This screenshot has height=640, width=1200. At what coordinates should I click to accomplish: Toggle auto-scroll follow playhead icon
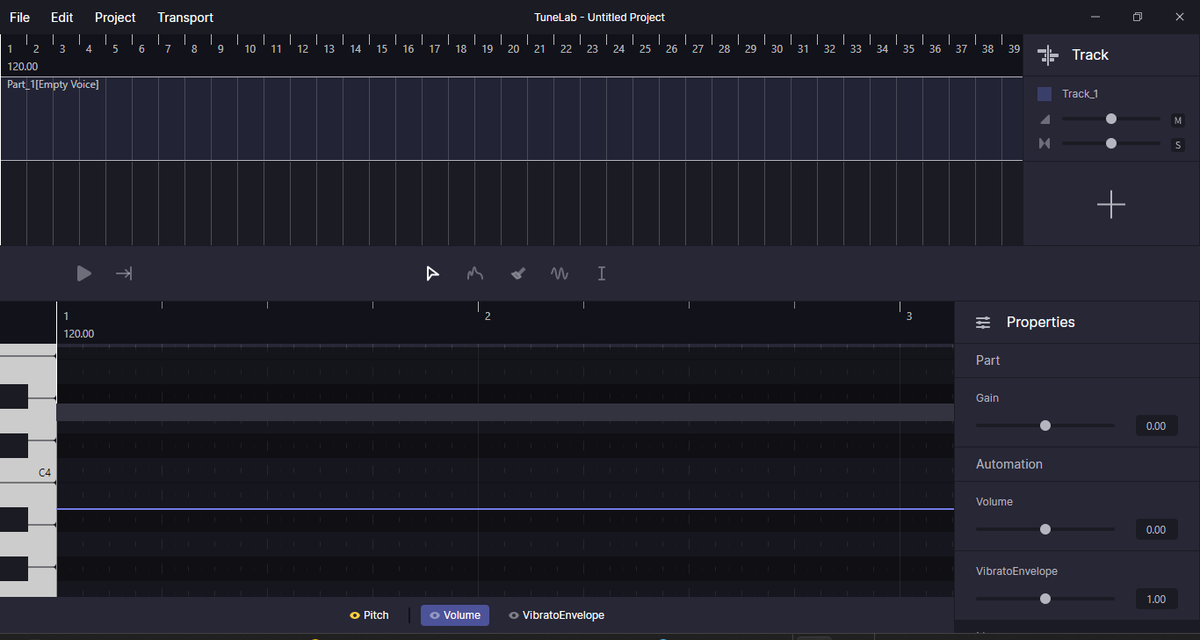point(124,273)
